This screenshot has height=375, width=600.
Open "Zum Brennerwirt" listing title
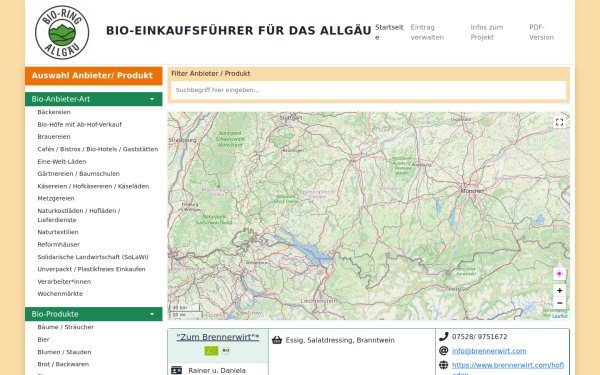218,337
